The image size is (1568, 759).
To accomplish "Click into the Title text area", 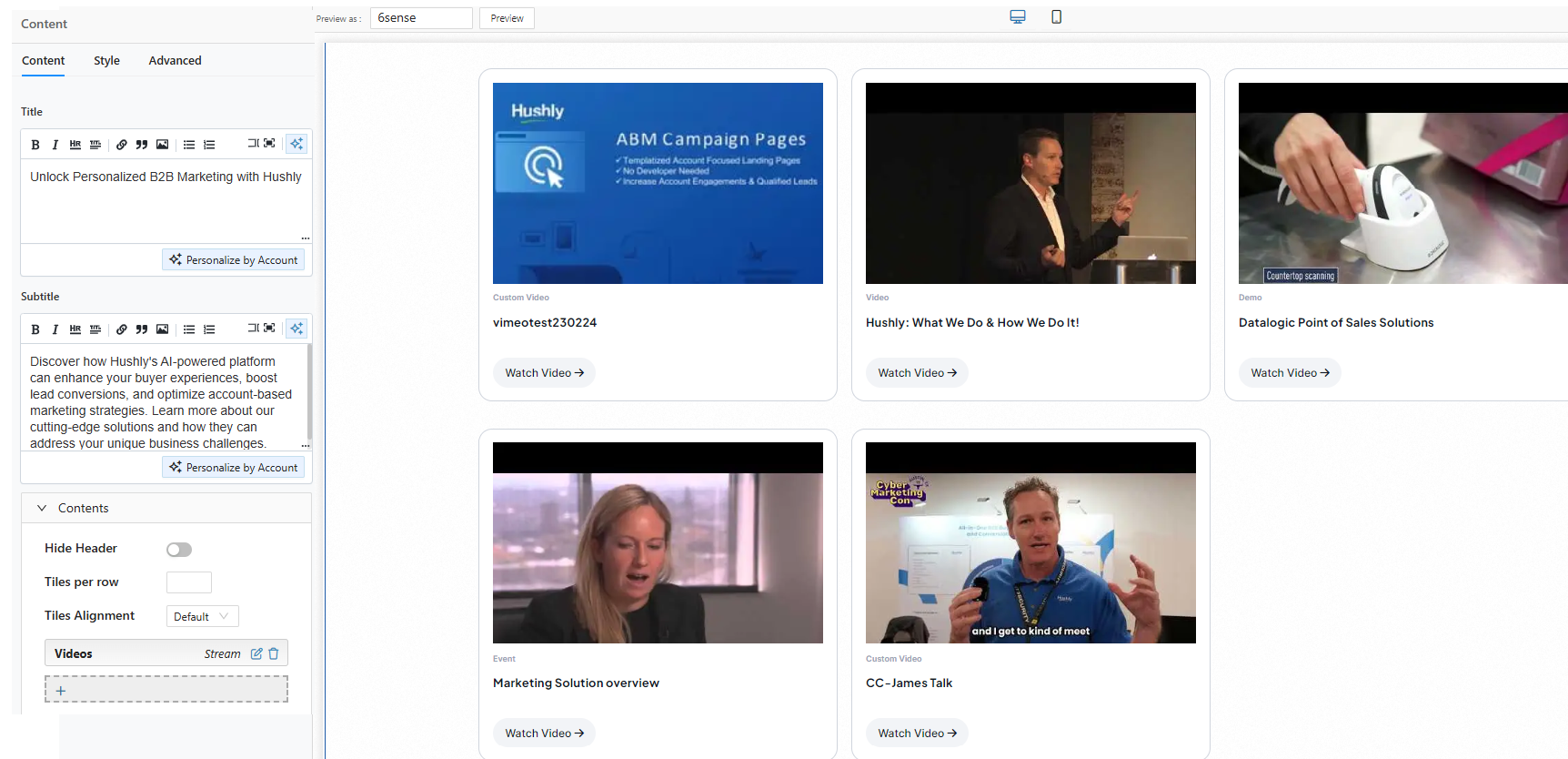I will [x=166, y=202].
